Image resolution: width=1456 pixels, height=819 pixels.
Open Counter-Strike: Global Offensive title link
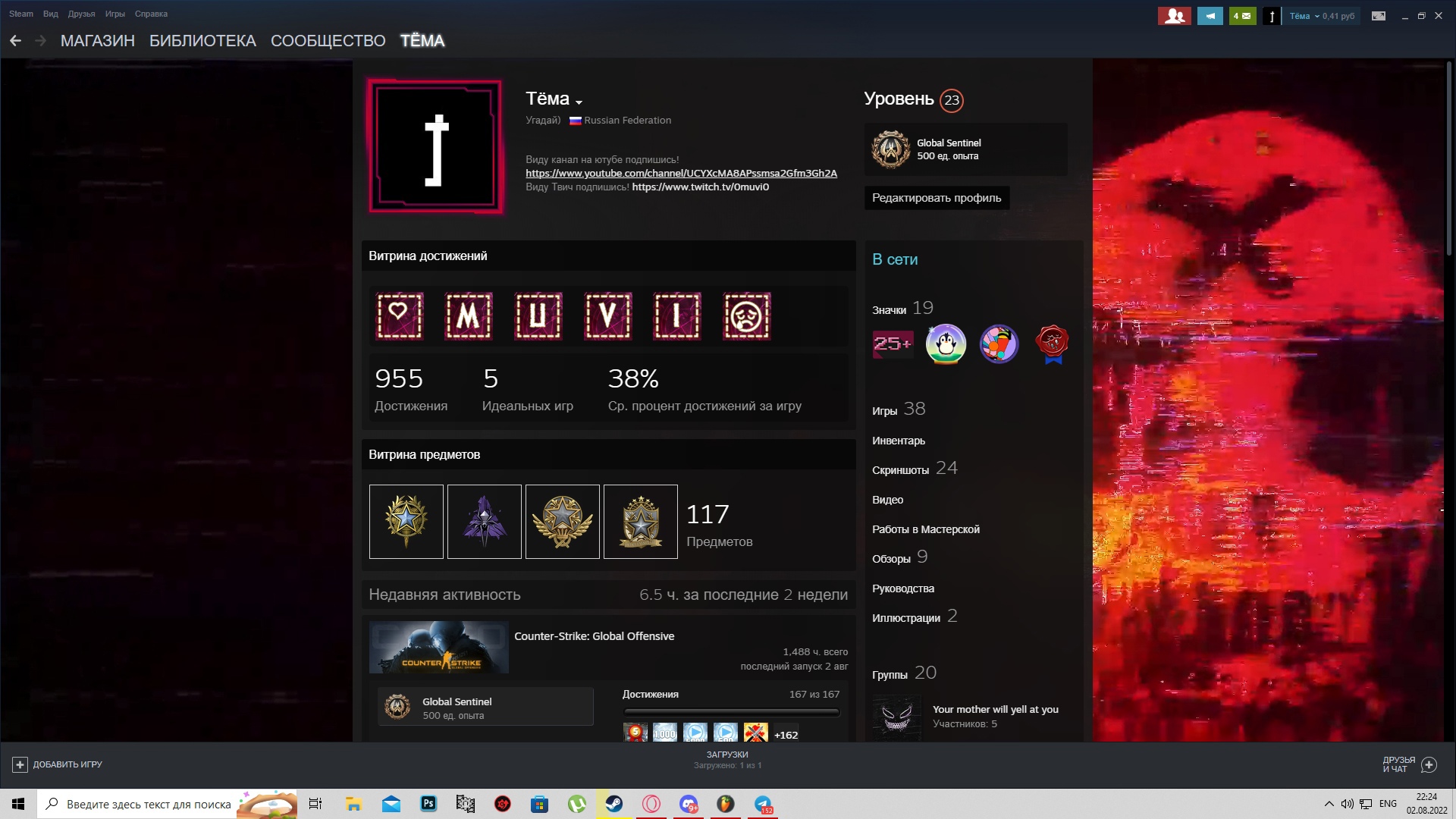point(595,636)
